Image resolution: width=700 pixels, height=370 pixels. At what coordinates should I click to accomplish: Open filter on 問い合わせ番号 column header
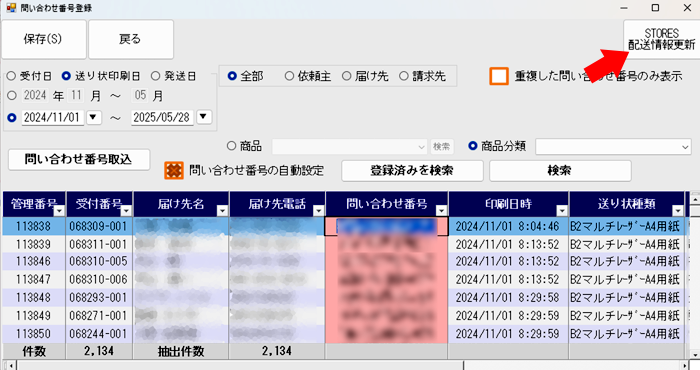pyautogui.click(x=441, y=211)
